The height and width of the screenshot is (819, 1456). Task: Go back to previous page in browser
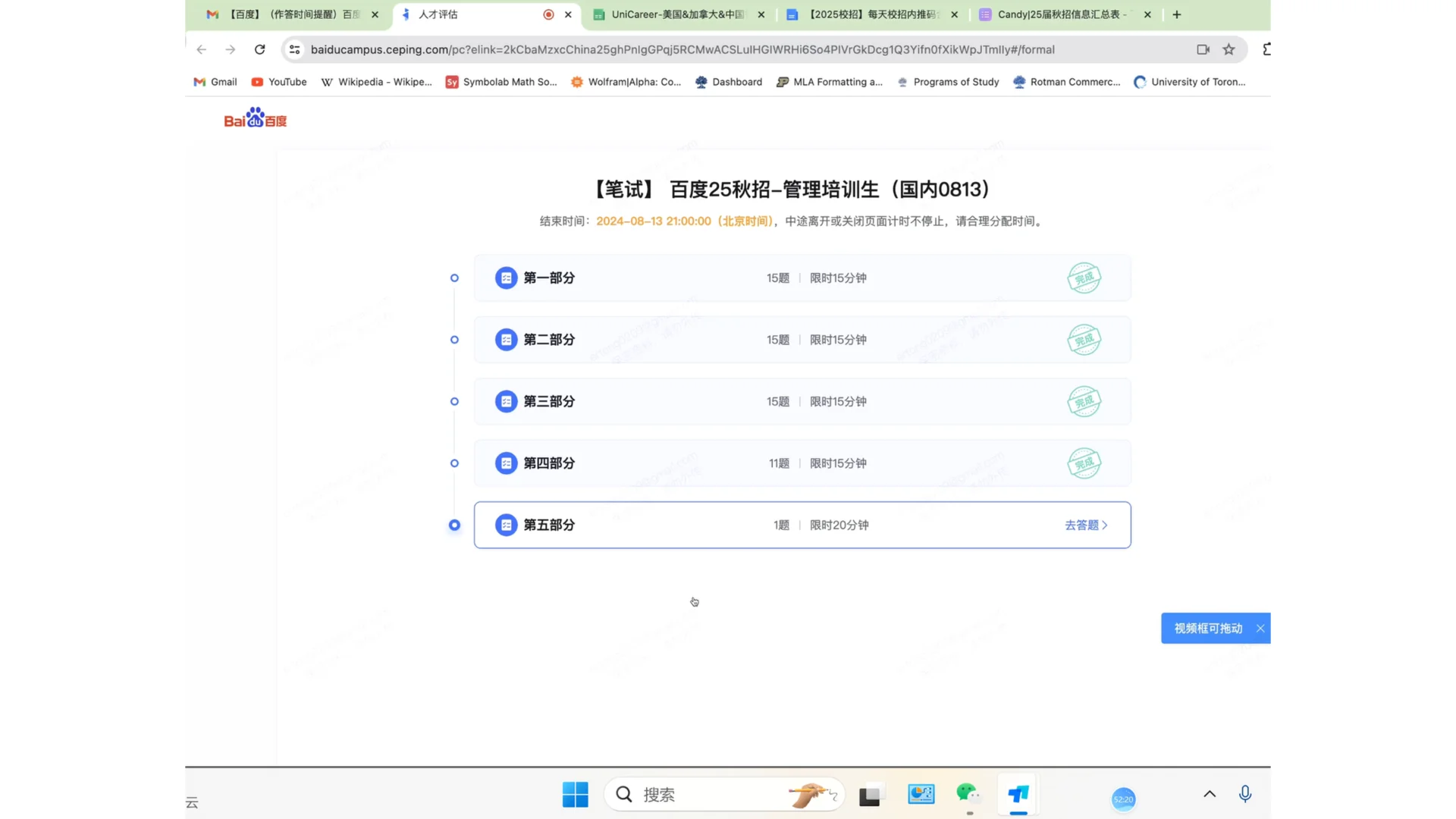click(x=201, y=49)
